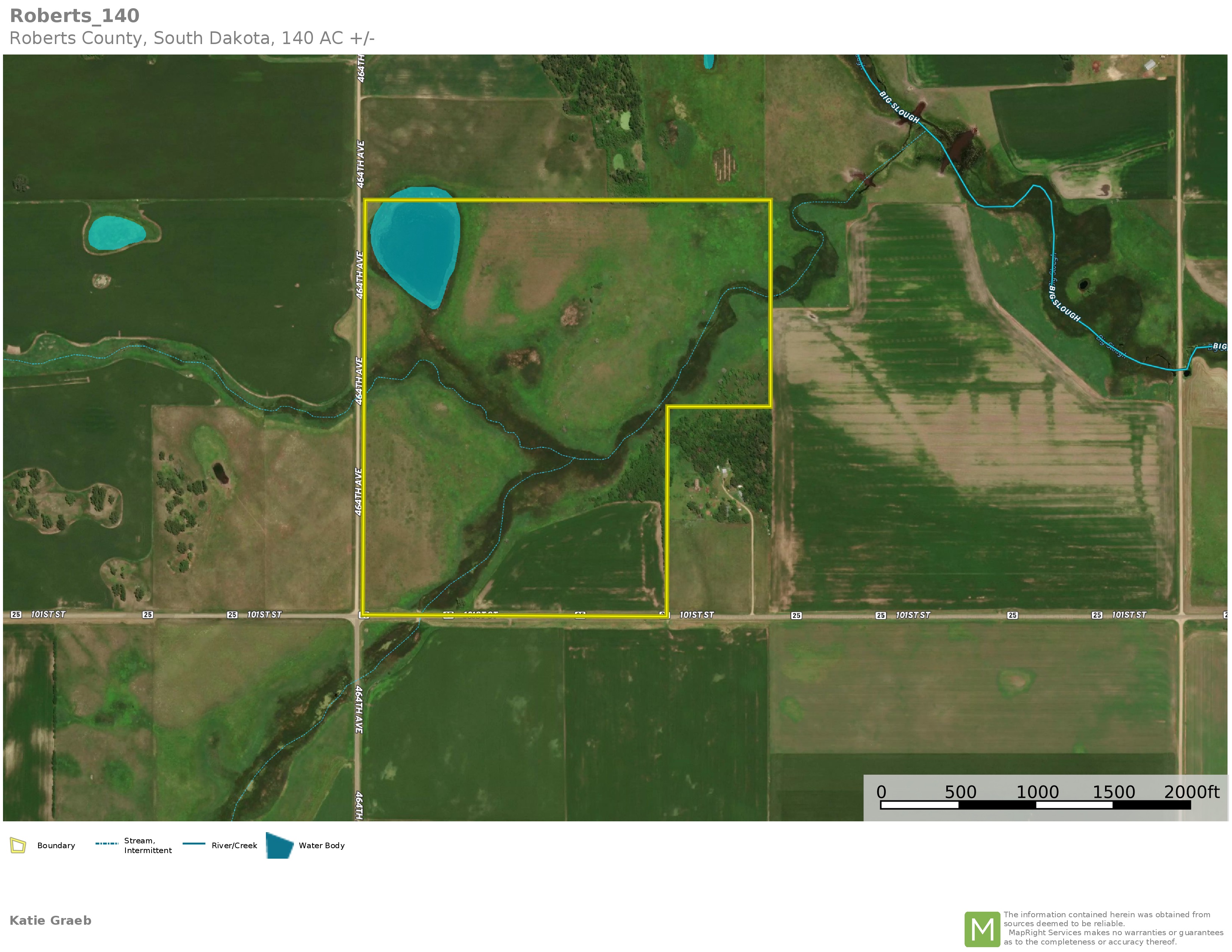The image size is (1232, 952).
Task: Click the intermittent stream dashed line icon
Action: (x=106, y=844)
